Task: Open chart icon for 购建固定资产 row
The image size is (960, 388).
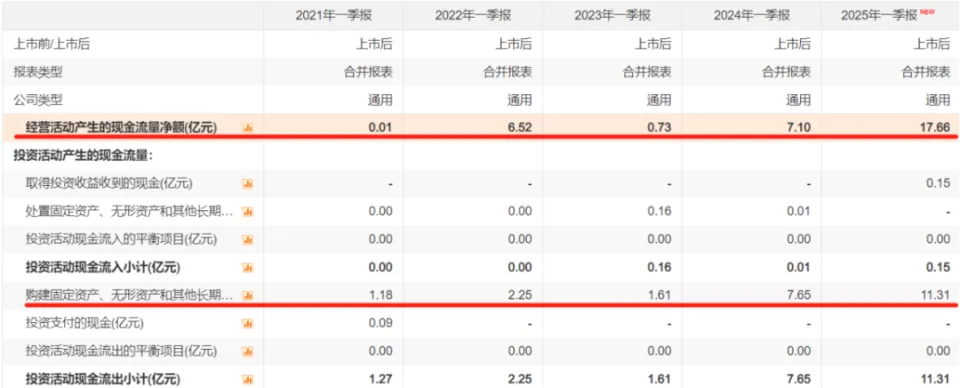Action: (248, 296)
